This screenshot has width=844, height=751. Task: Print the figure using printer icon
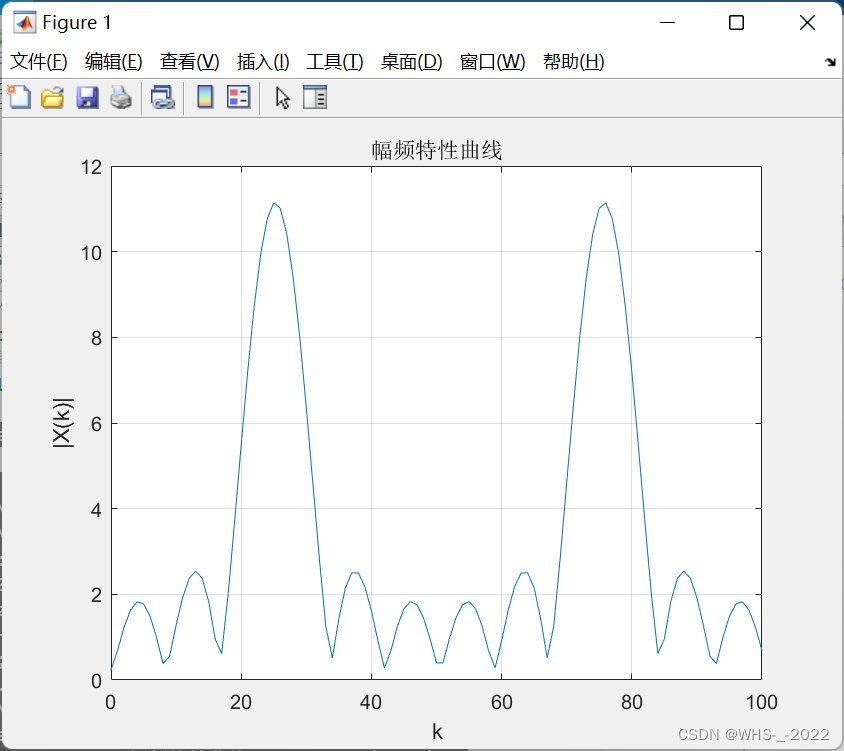point(121,97)
